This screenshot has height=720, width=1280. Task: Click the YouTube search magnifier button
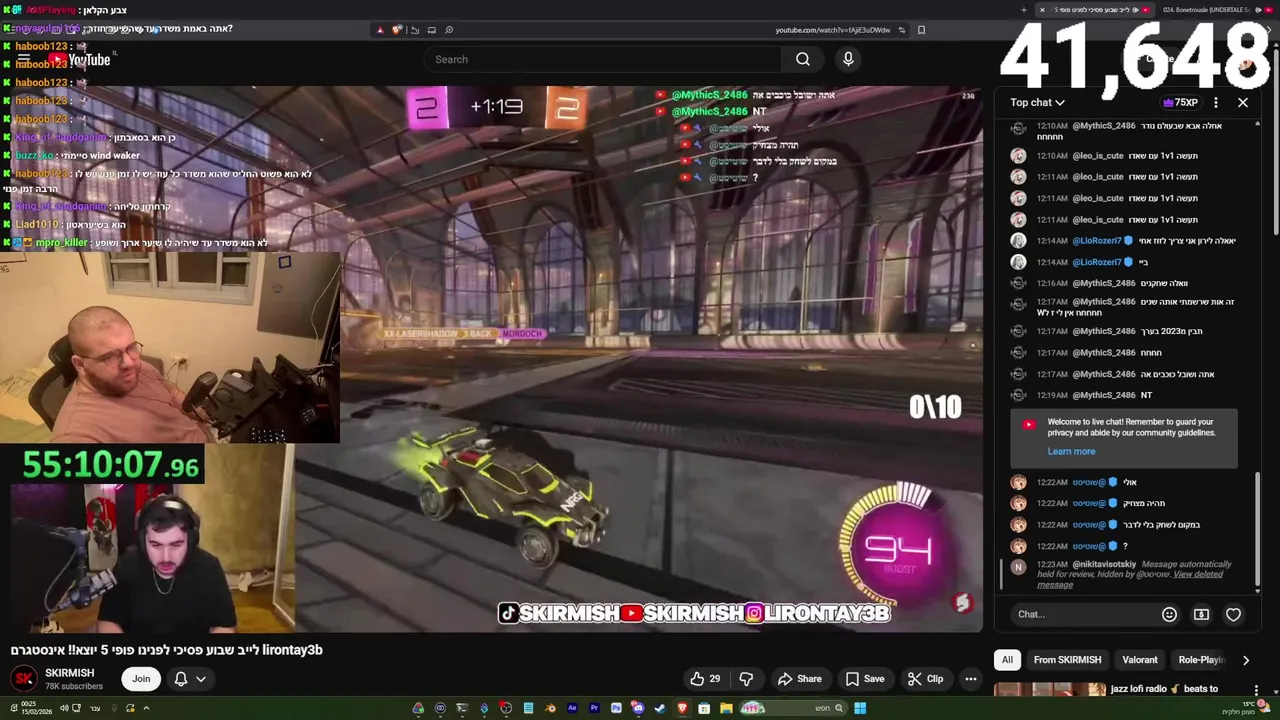click(803, 59)
